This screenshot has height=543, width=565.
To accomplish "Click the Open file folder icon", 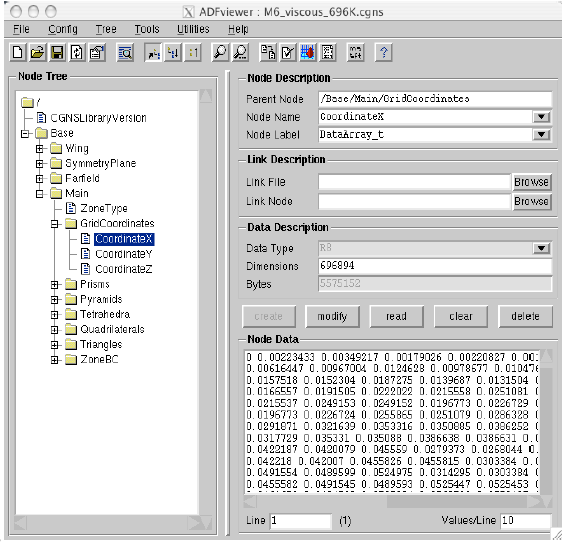I will tap(37, 53).
